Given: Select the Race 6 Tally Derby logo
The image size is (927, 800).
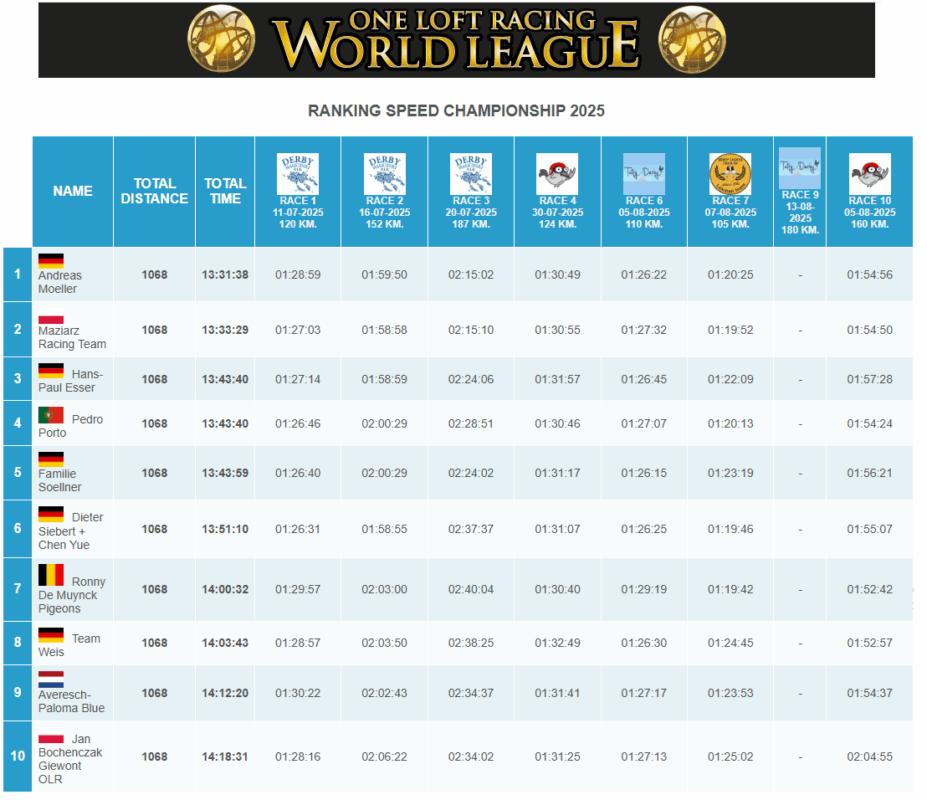Looking at the screenshot, I should click(x=644, y=174).
